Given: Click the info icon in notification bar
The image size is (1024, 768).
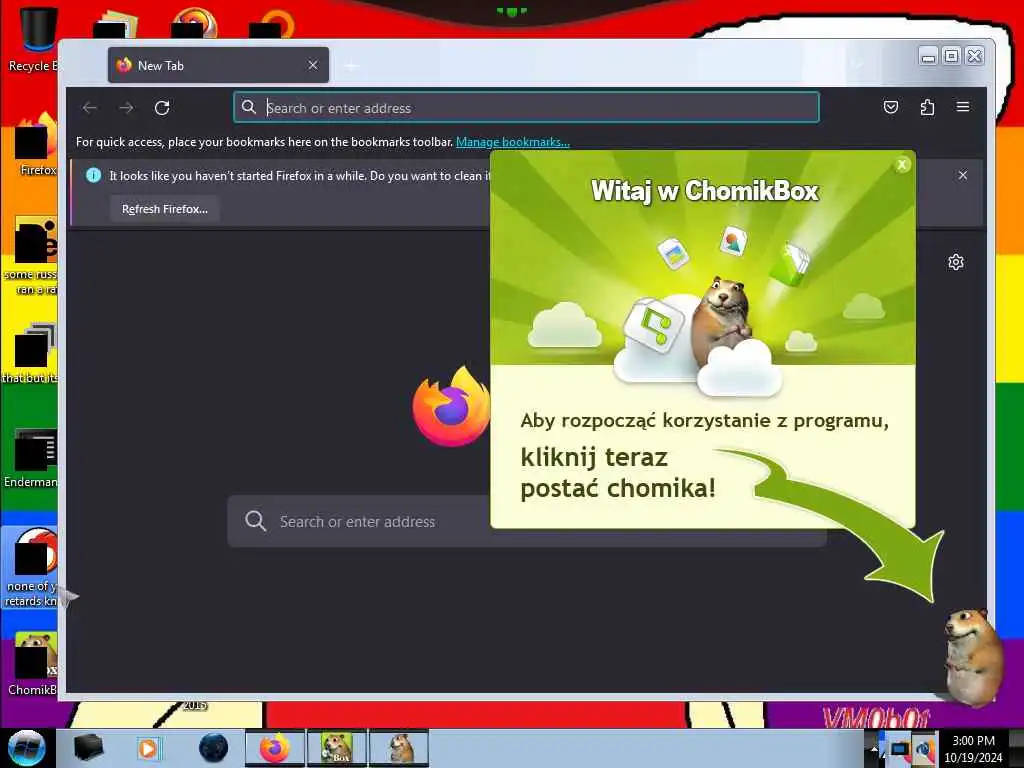Looking at the screenshot, I should tap(93, 175).
